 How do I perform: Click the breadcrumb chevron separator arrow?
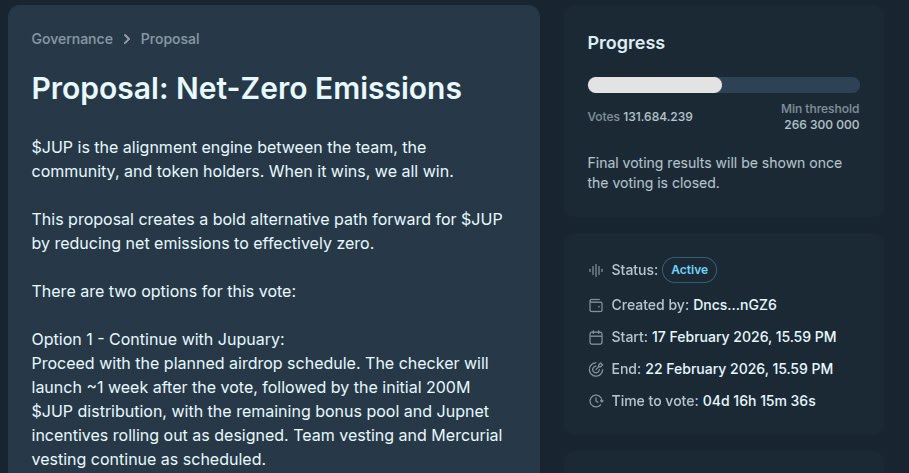point(127,39)
